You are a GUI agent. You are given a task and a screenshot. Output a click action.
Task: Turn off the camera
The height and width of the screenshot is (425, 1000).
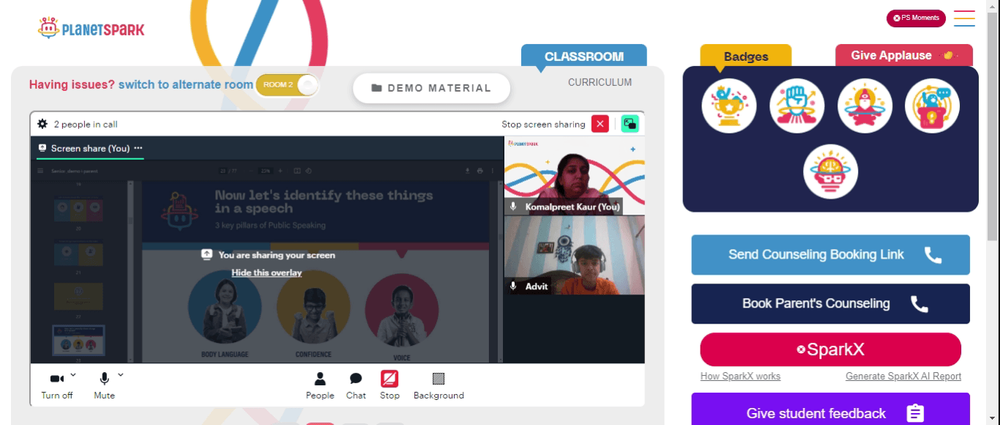[x=57, y=385]
